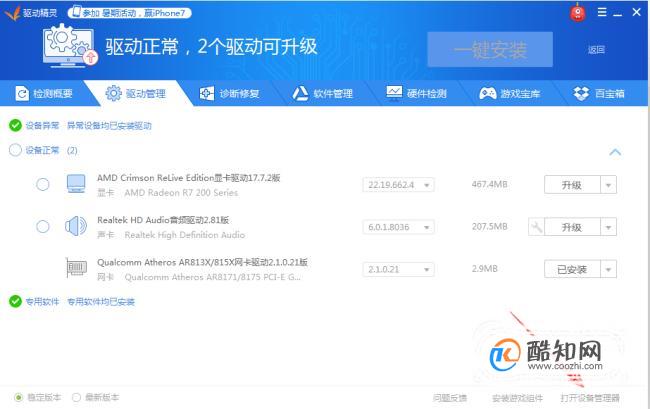The image size is (650, 409).
Task: Click the 百宝箱 box icon
Action: coord(581,93)
